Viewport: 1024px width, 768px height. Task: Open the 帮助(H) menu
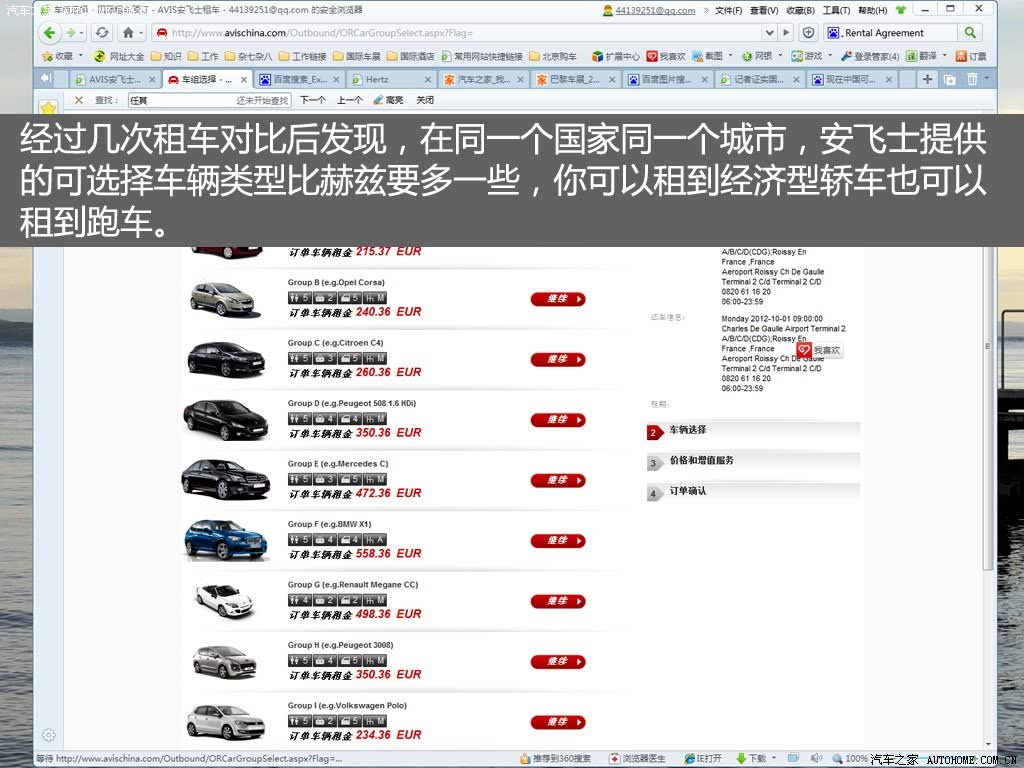tap(872, 10)
